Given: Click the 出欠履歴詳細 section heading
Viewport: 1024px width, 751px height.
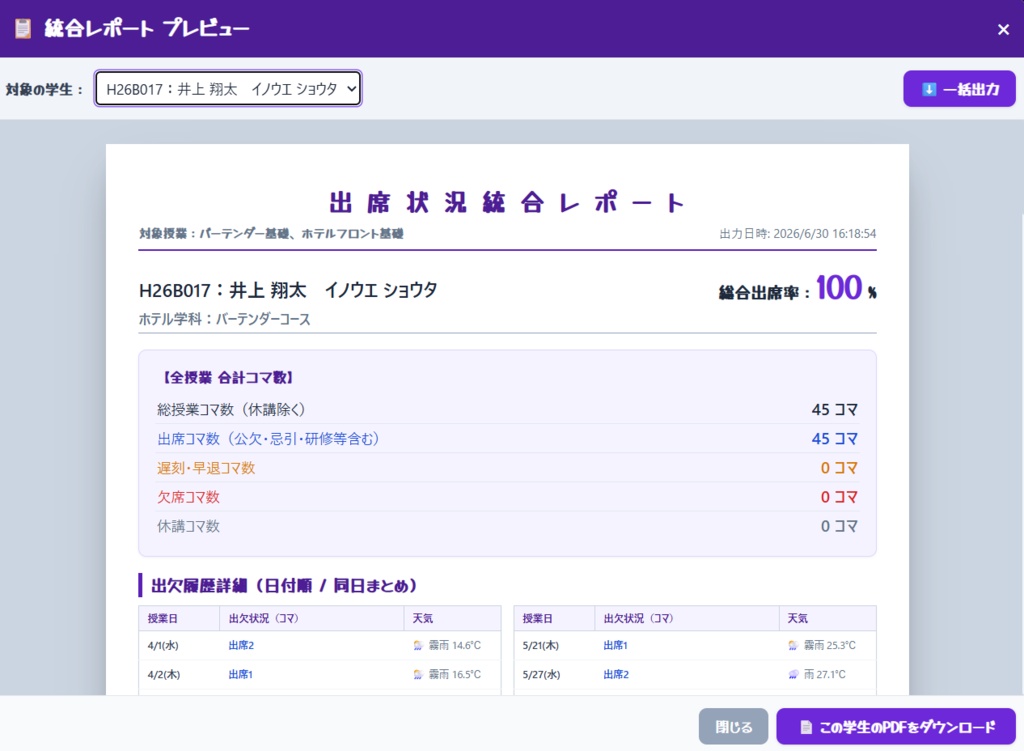Looking at the screenshot, I should (283, 586).
